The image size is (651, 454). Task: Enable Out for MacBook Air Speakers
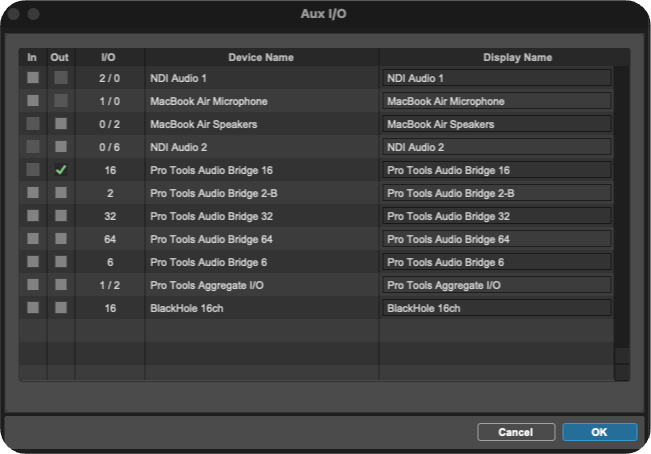(x=61, y=124)
